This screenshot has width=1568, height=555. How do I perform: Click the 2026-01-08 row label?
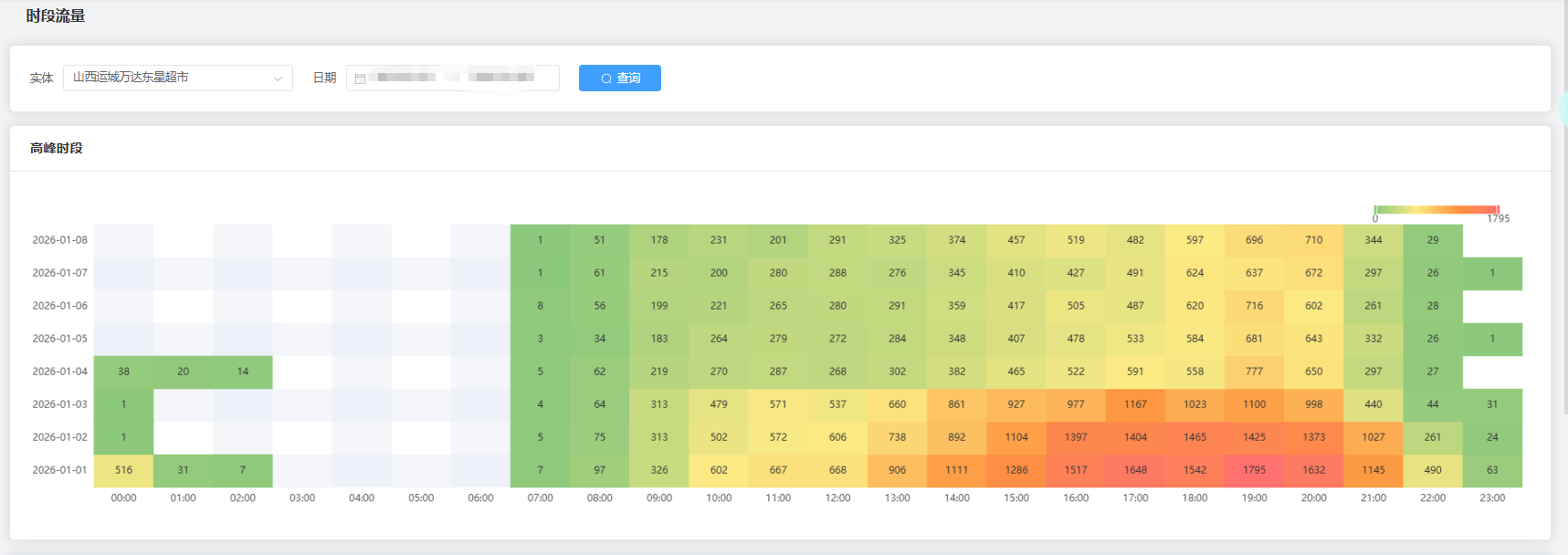(x=60, y=240)
